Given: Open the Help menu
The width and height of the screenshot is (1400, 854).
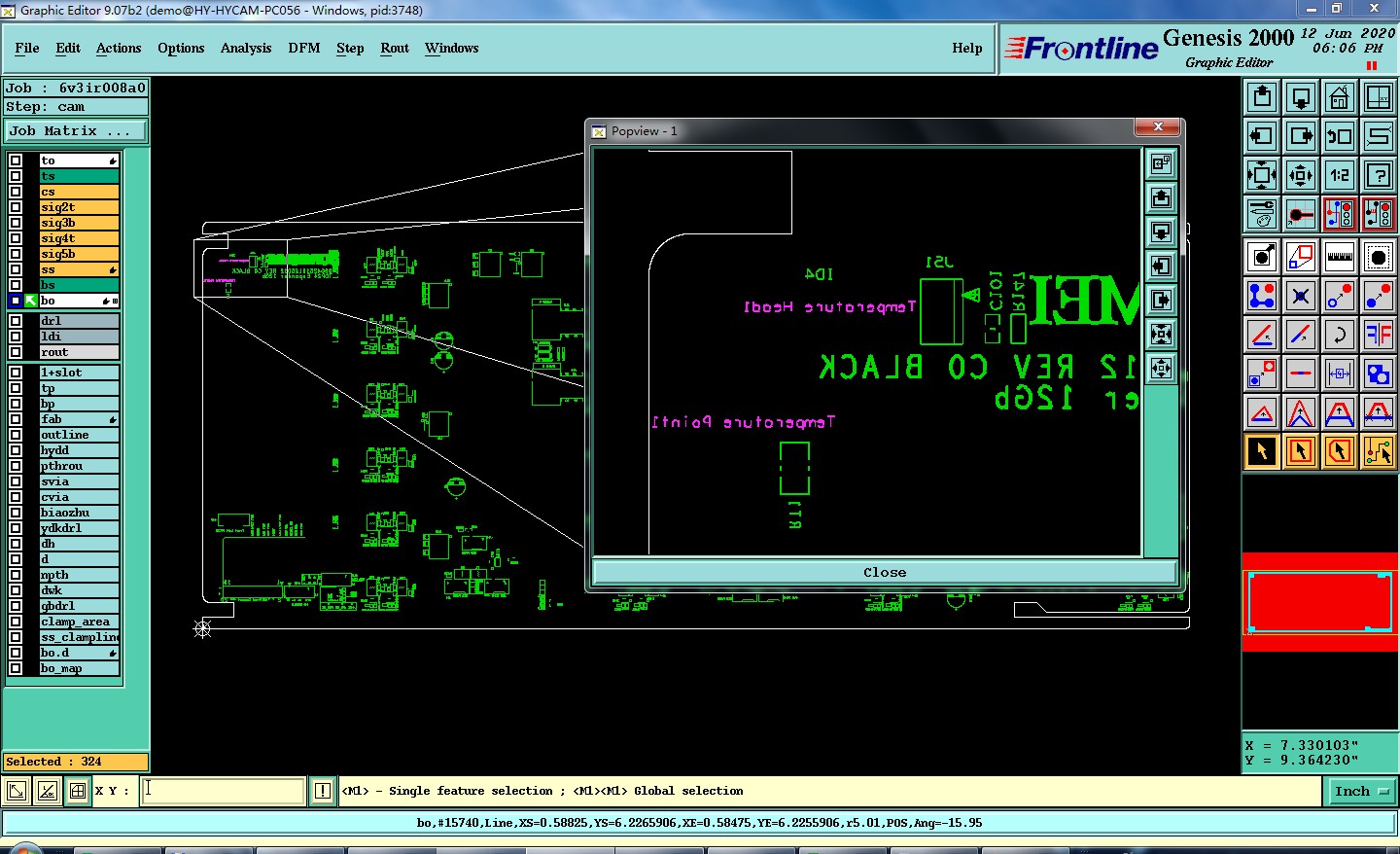Looking at the screenshot, I should [x=967, y=48].
